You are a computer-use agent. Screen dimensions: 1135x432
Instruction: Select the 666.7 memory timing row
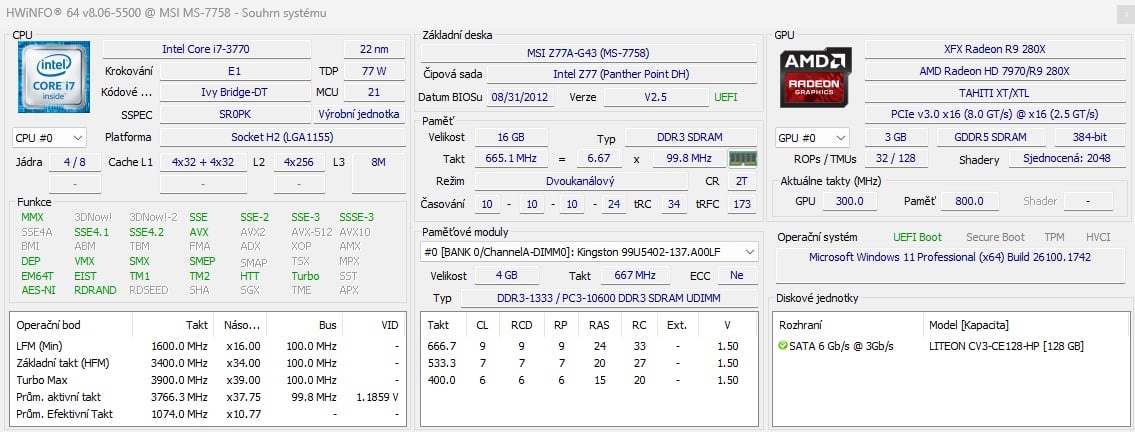[588, 346]
